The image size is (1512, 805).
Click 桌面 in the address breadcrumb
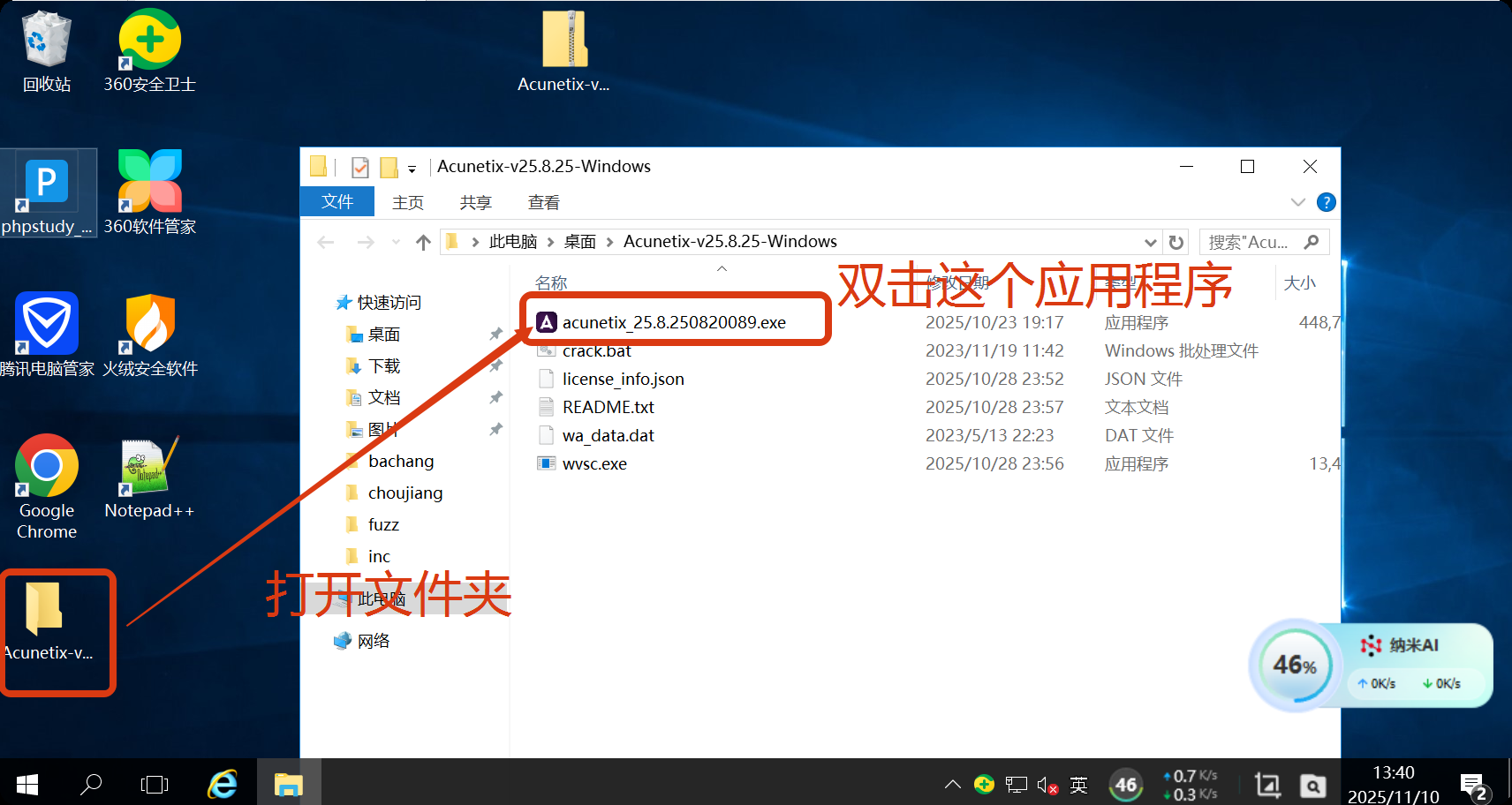580,242
